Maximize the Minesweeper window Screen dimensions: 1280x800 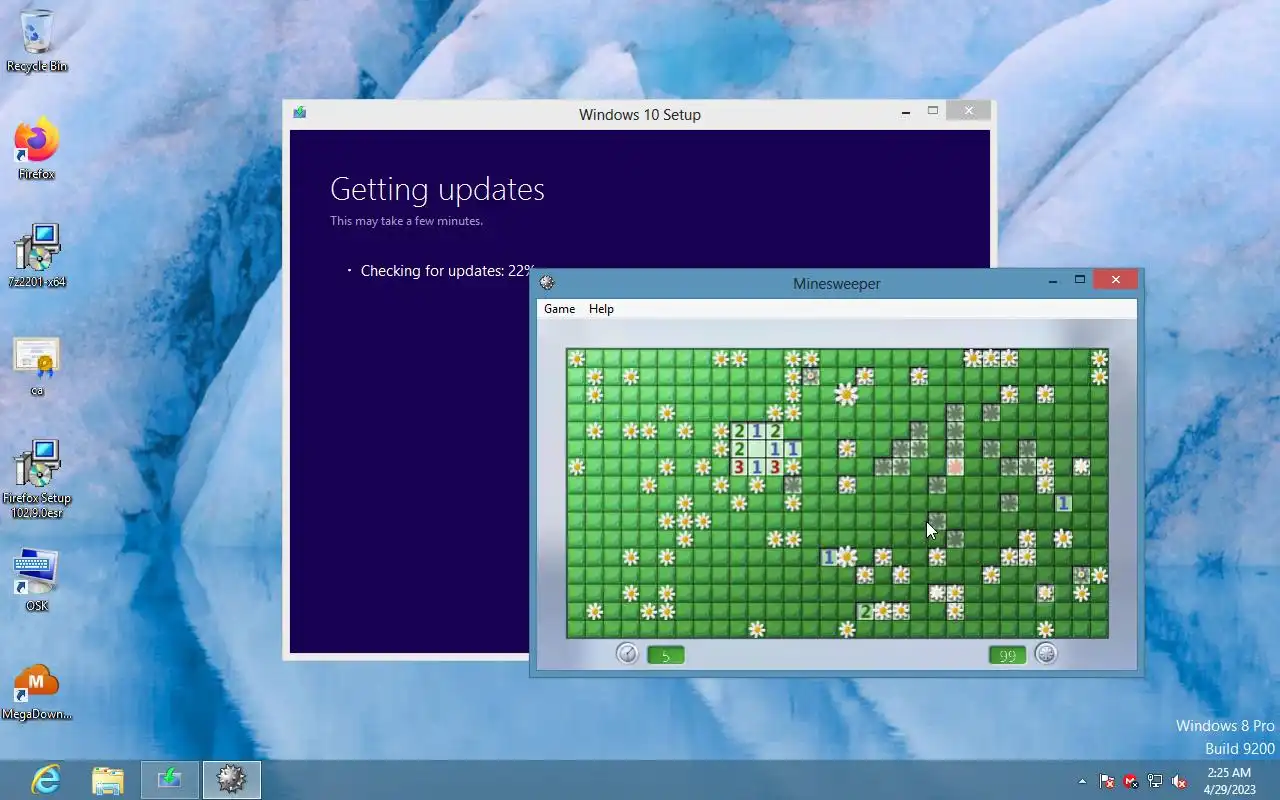point(1079,281)
